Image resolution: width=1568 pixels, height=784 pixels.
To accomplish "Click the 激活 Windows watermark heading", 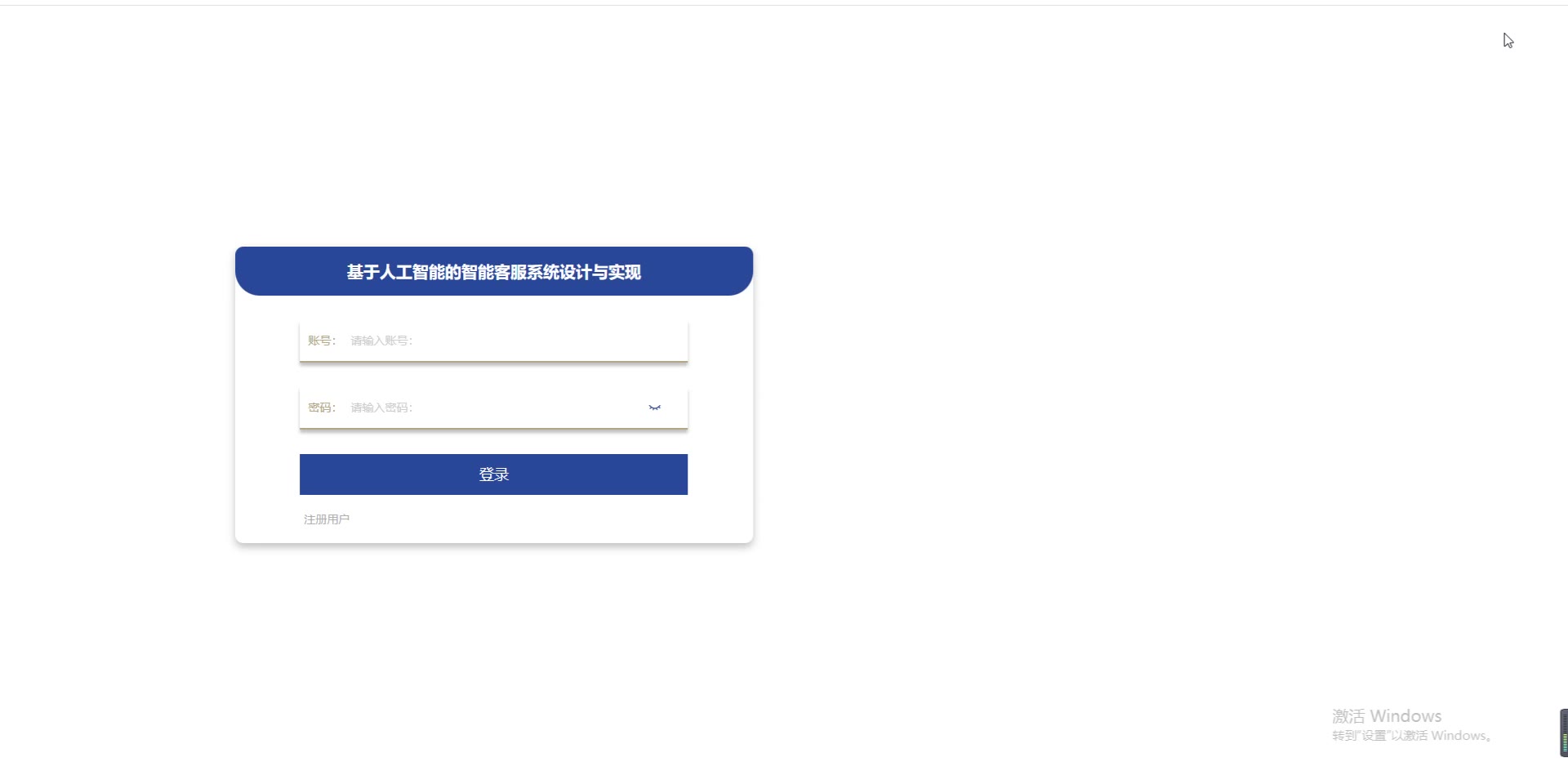I will click(x=1387, y=716).
